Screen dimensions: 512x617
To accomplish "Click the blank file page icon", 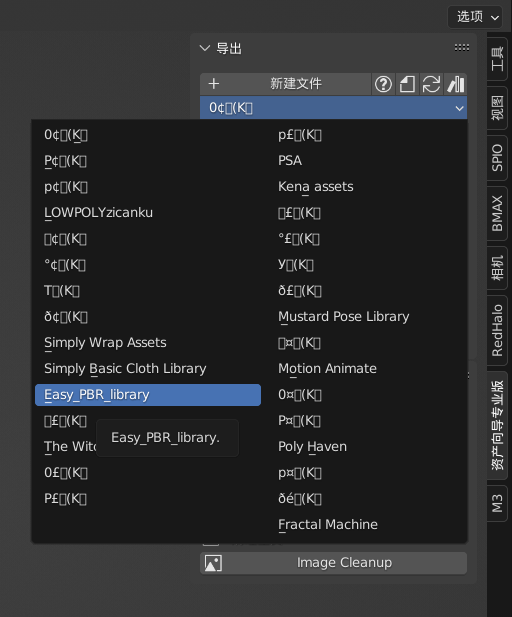I will (x=407, y=84).
